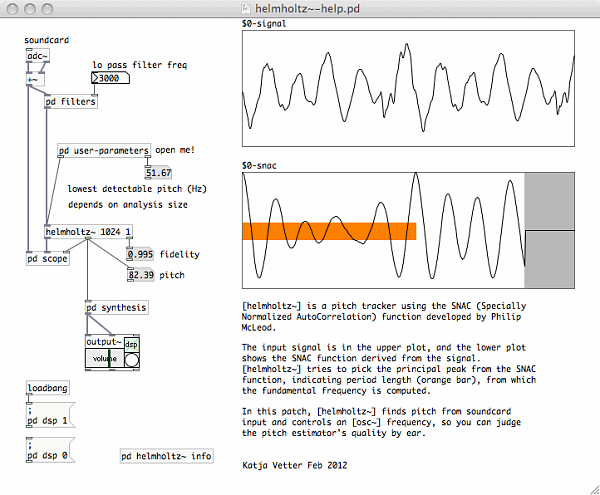Viewport: 600px width, 495px height.
Task: Open the pd user-parameters subpatch
Action: pyautogui.click(x=103, y=150)
